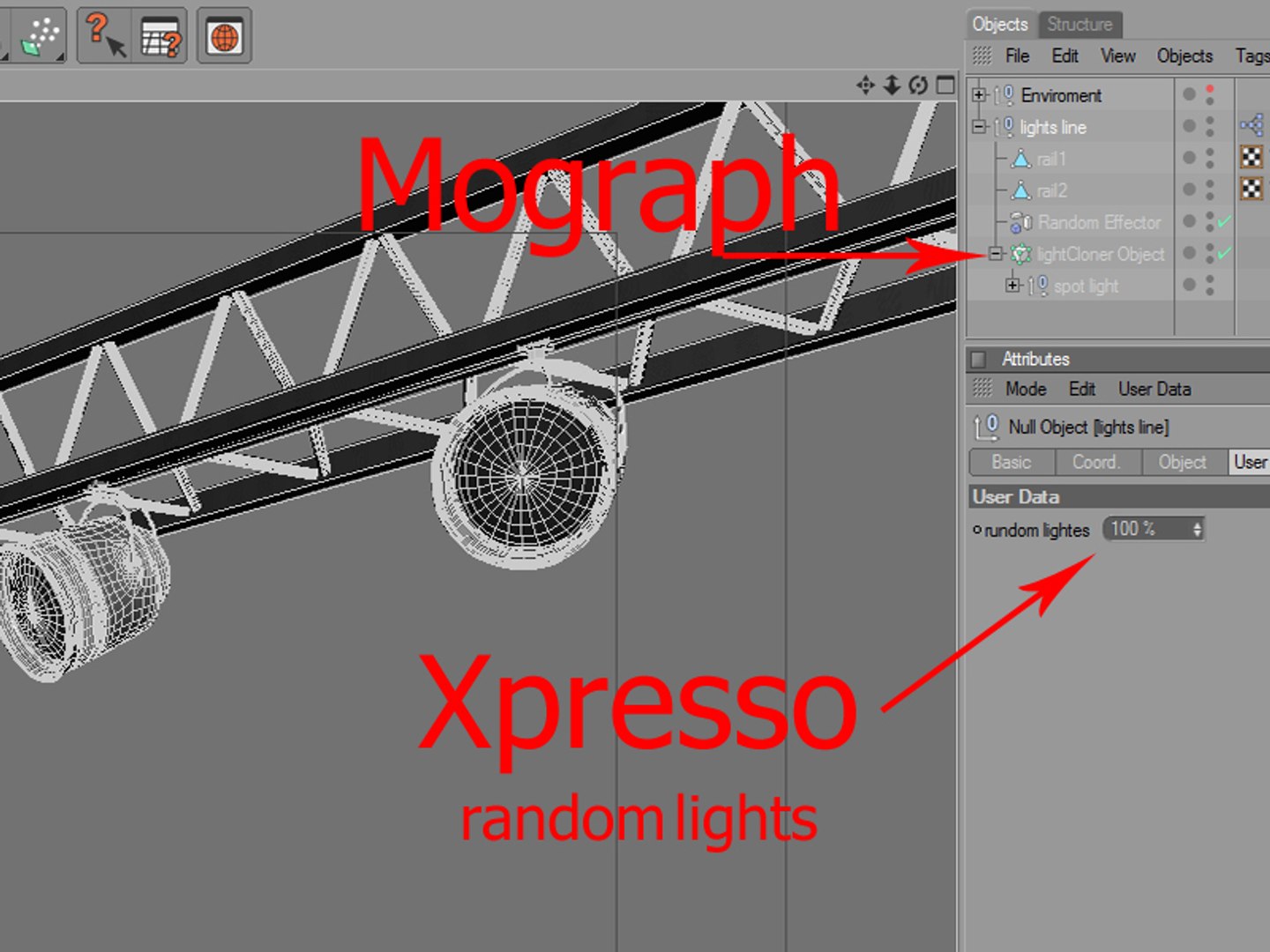1270x952 pixels.
Task: Collapse the lightCloner Object hierarchy
Action: pyautogui.click(x=996, y=254)
